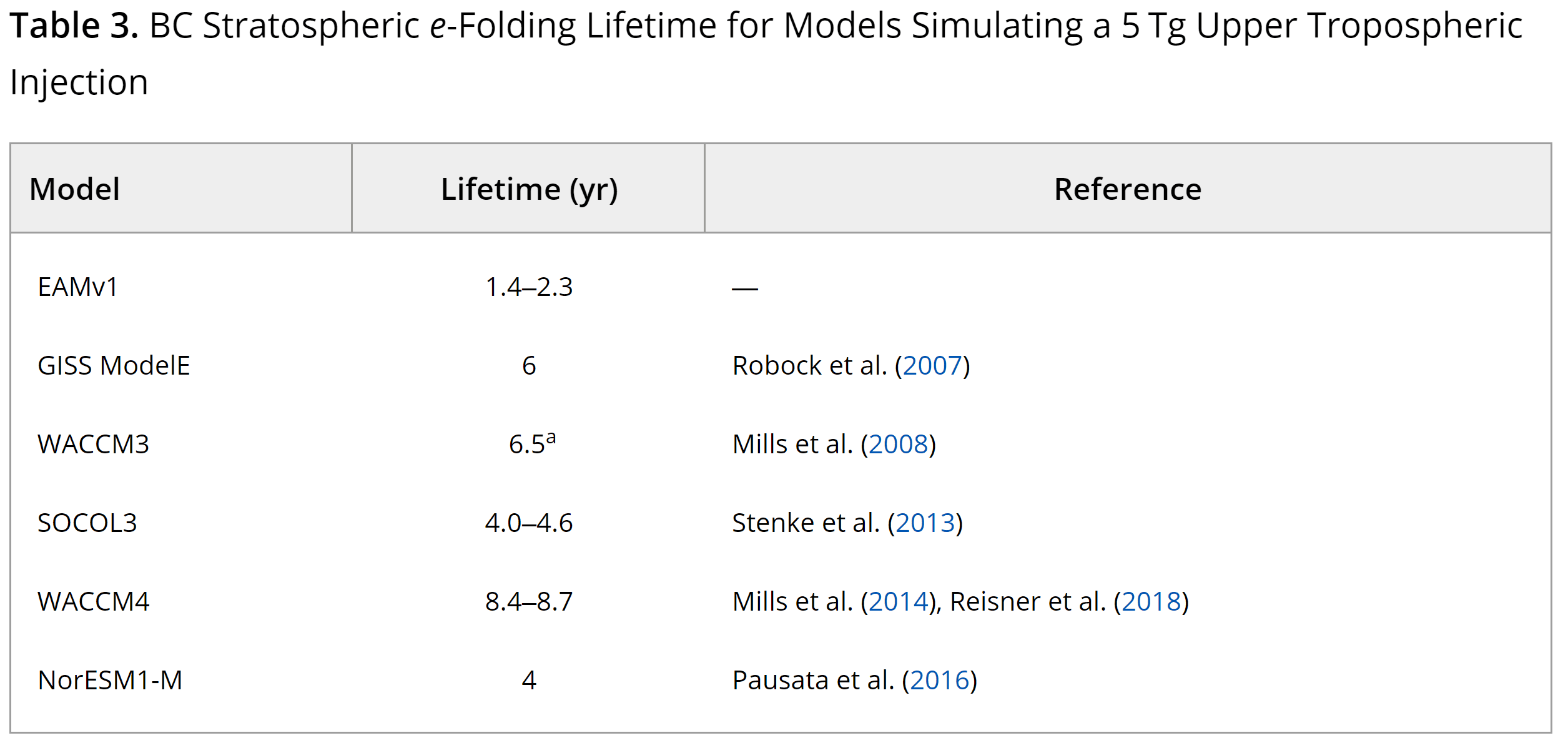Screen dimensions: 1568x743
Task: Open the Mills et al. 2008 citation link
Action: tap(898, 445)
